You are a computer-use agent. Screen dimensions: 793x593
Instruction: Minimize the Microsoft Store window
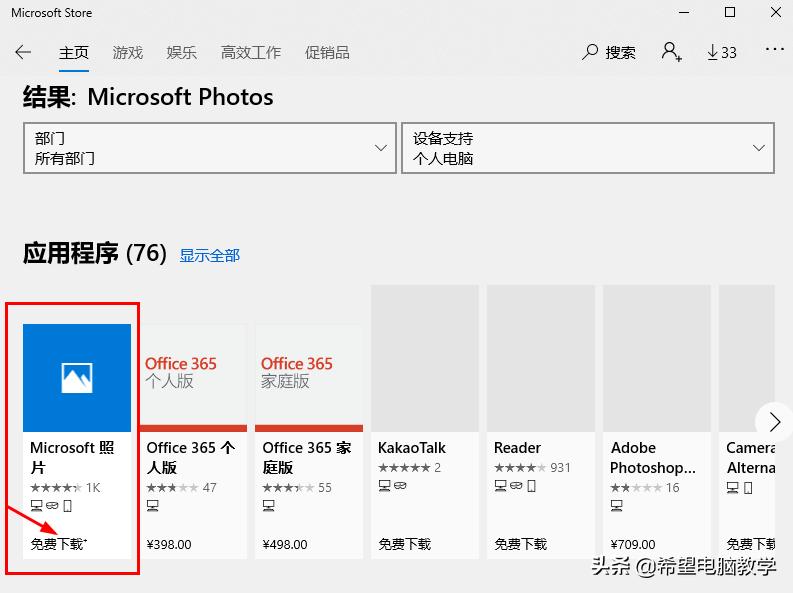coord(684,12)
